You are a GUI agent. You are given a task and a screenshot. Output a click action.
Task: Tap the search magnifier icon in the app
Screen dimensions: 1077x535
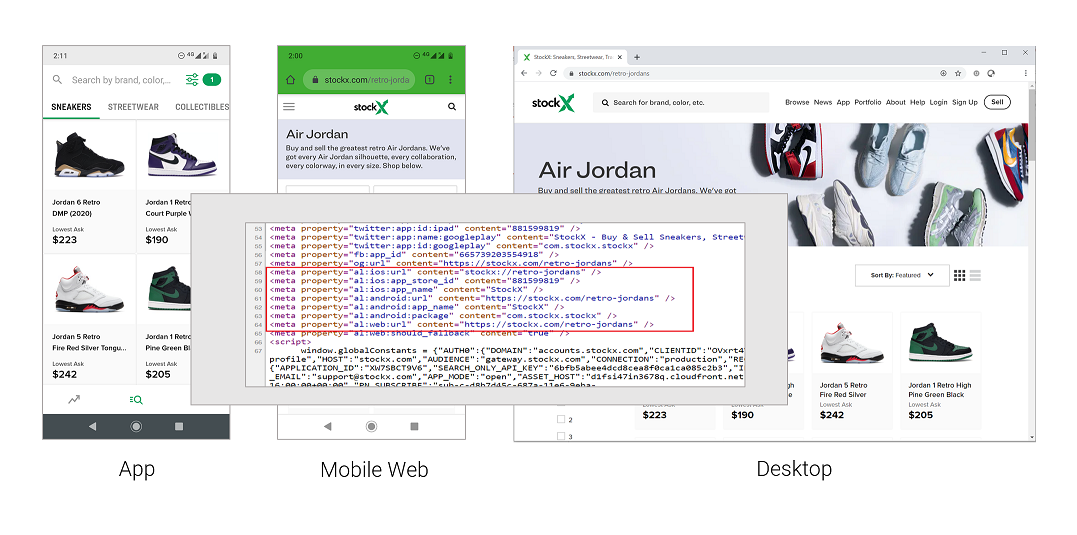58,80
